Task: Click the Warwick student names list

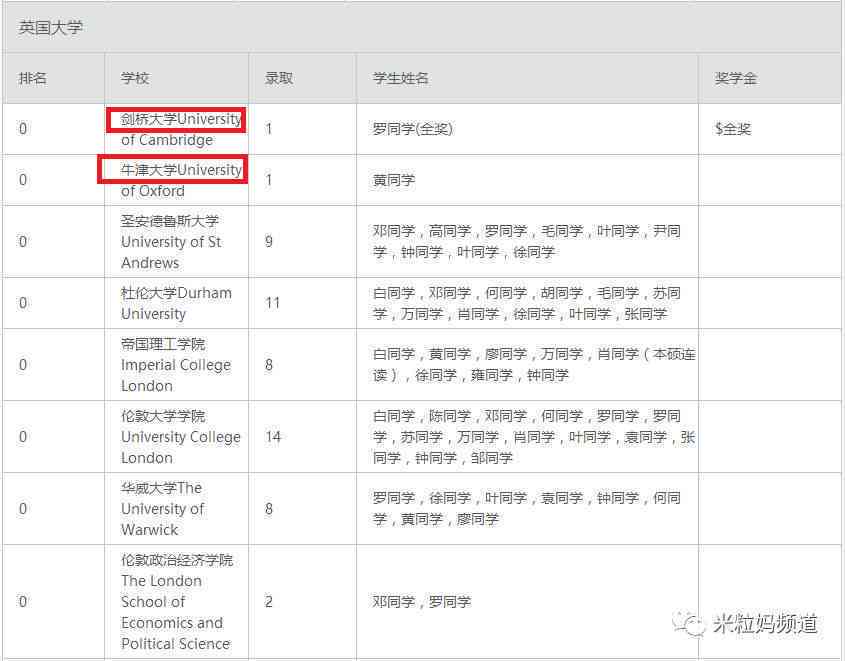Action: pyautogui.click(x=527, y=509)
